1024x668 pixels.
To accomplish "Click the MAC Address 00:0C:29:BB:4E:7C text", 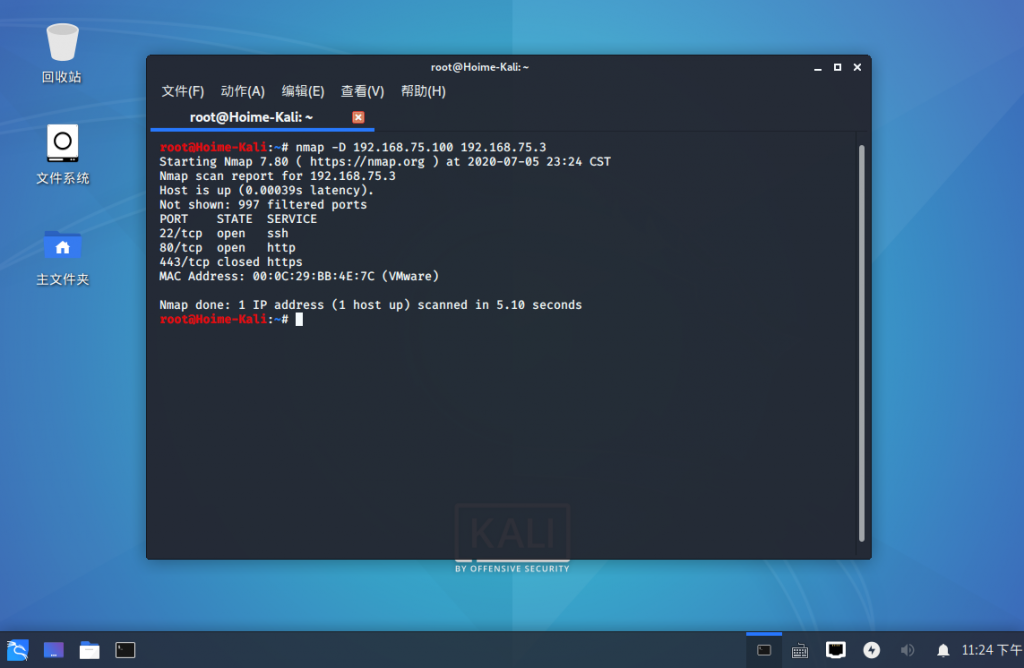I will pos(299,276).
